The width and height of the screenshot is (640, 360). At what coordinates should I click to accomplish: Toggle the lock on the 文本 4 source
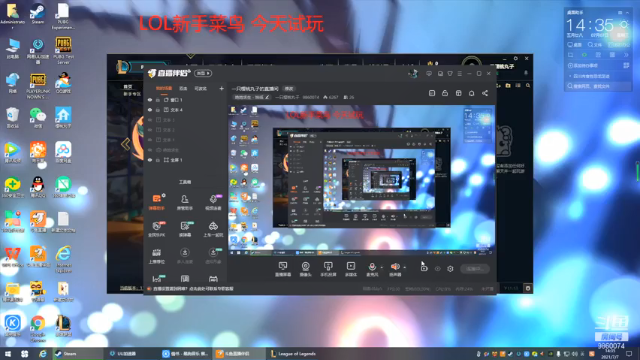[158, 110]
